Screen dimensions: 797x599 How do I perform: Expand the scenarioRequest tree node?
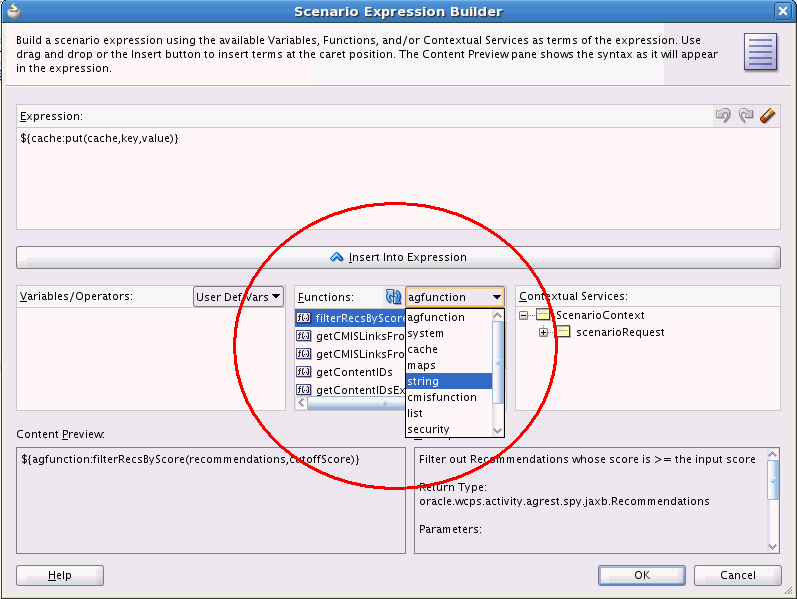coord(543,333)
